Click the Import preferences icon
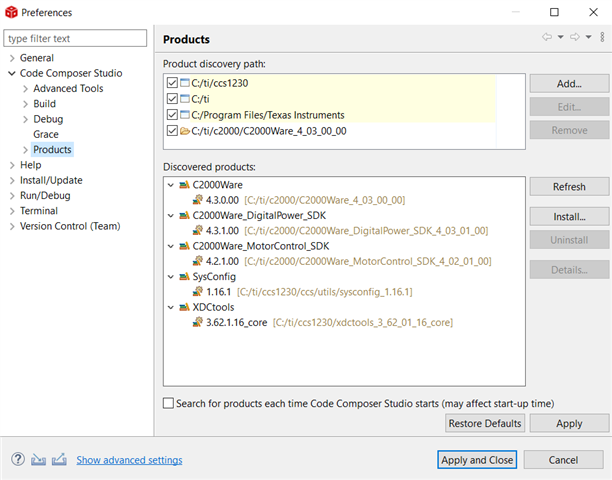The image size is (612, 480). point(39,460)
